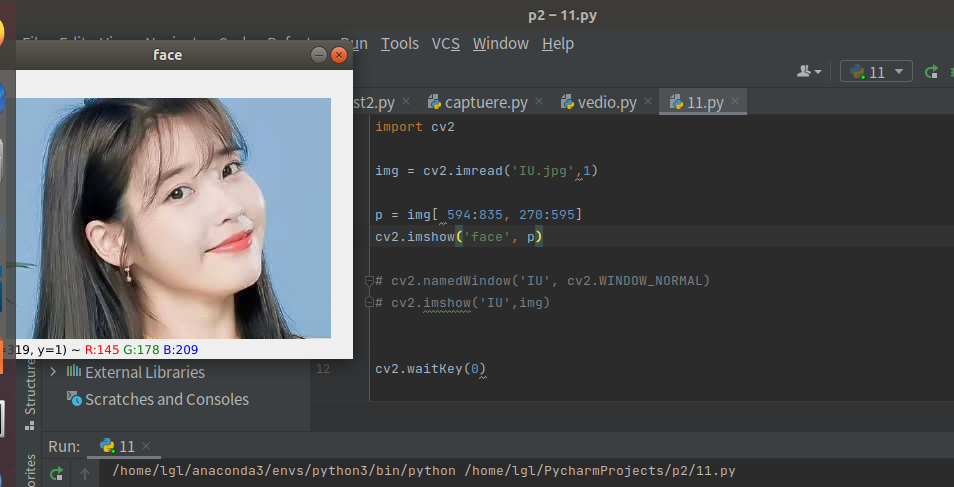Open the VCS menu
This screenshot has height=487, width=954.
(446, 44)
